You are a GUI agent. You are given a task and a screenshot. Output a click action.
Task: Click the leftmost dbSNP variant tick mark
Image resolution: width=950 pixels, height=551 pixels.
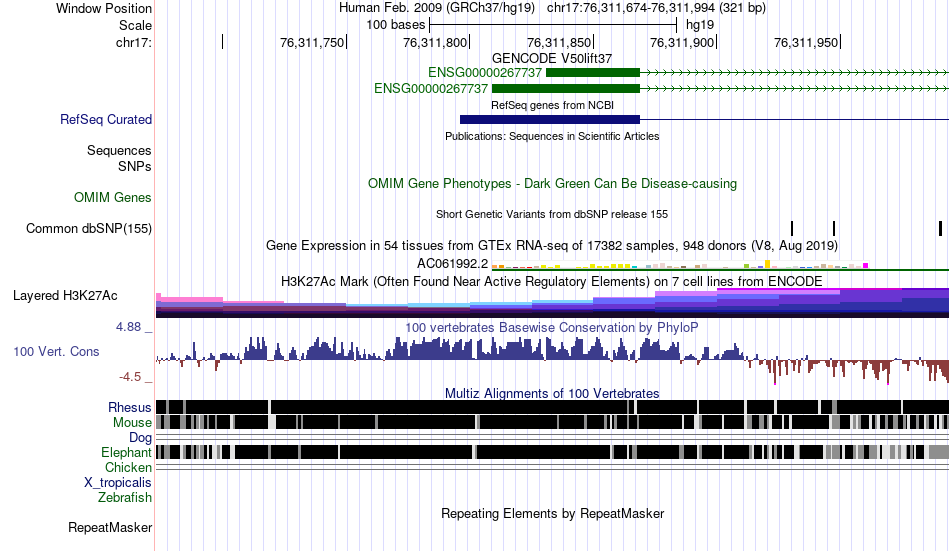(x=792, y=229)
